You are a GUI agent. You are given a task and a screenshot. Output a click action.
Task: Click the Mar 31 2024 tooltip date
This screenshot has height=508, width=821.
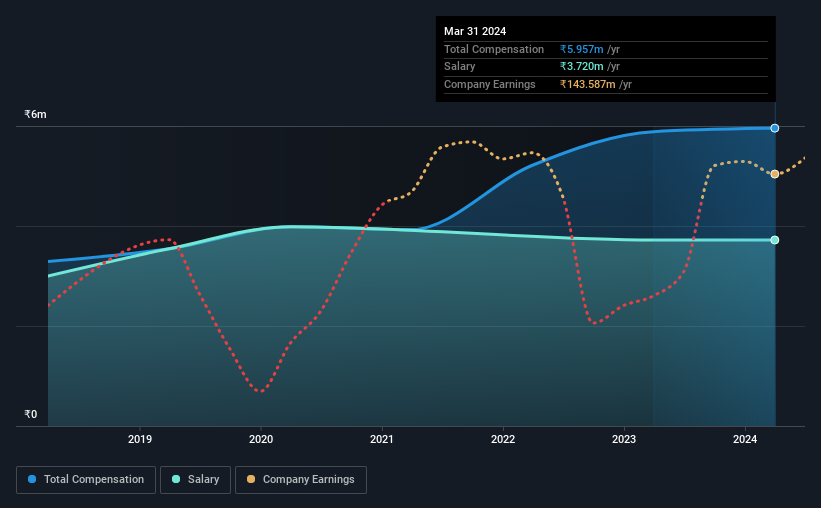[x=475, y=31]
